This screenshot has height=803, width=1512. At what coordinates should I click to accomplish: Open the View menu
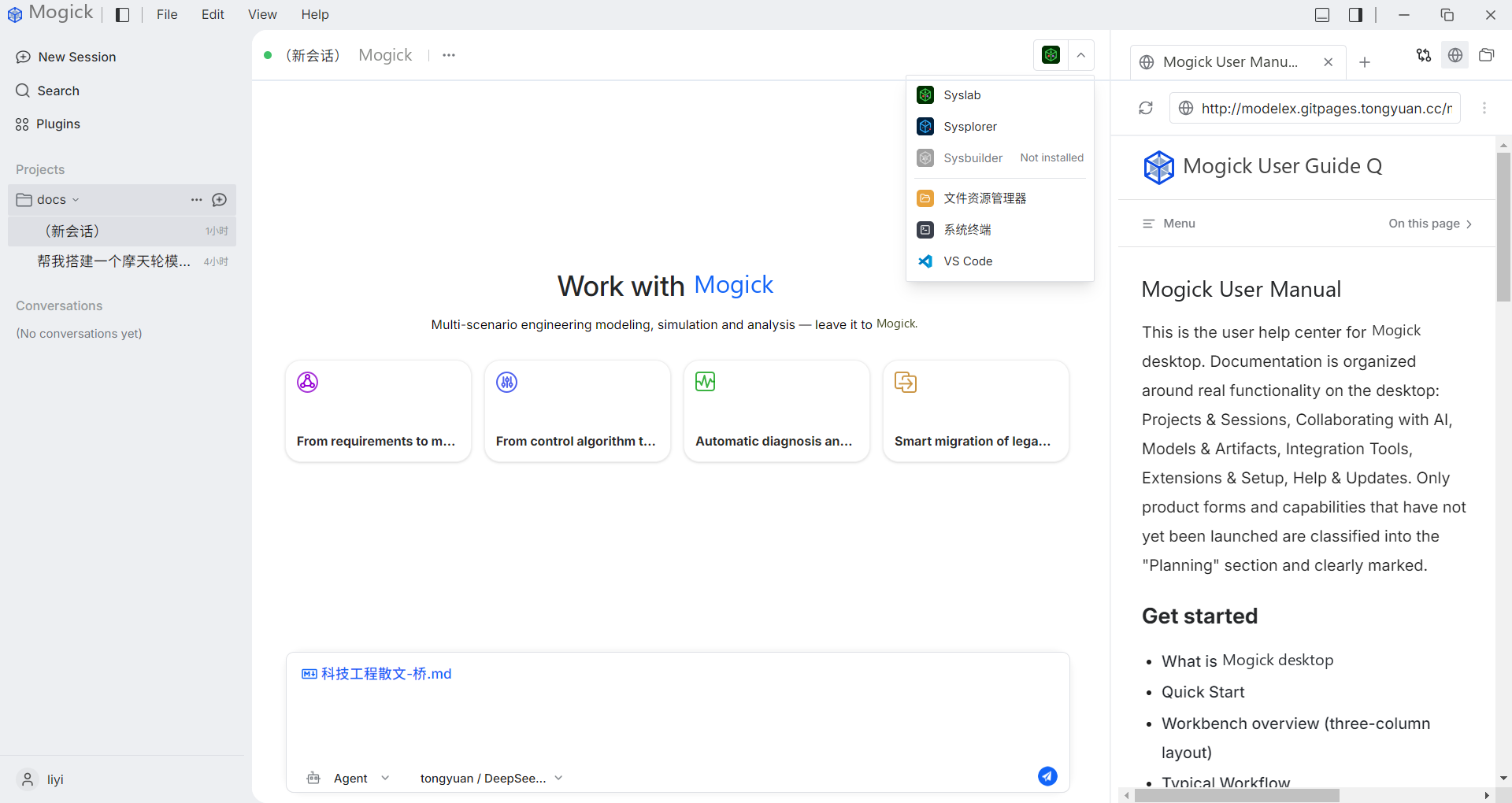tap(262, 14)
